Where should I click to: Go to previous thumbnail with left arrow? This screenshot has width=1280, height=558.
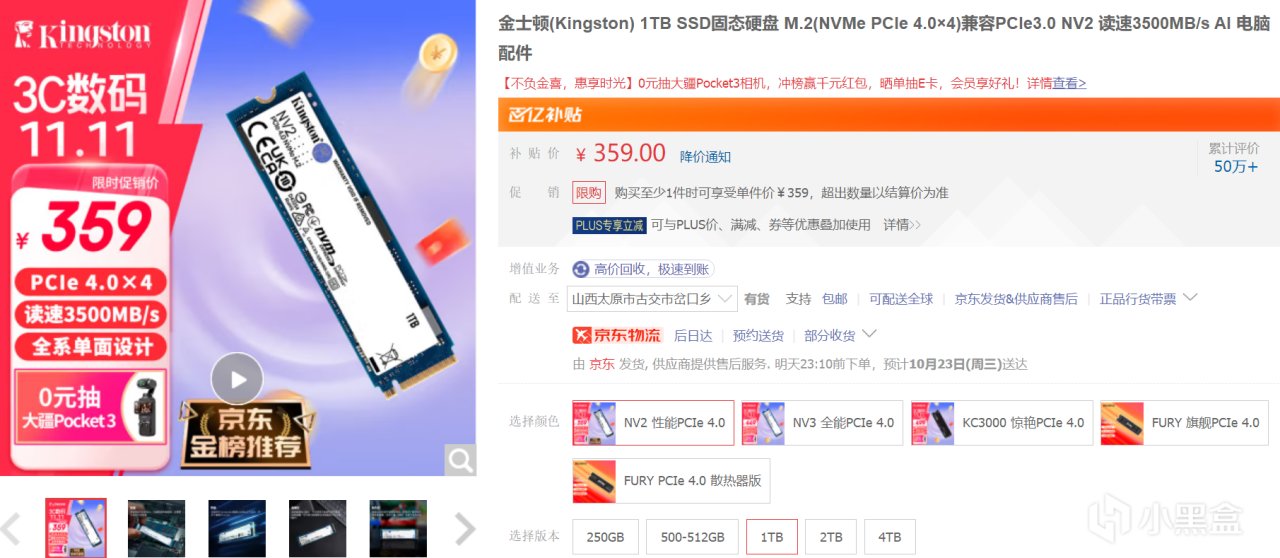coord(12,528)
